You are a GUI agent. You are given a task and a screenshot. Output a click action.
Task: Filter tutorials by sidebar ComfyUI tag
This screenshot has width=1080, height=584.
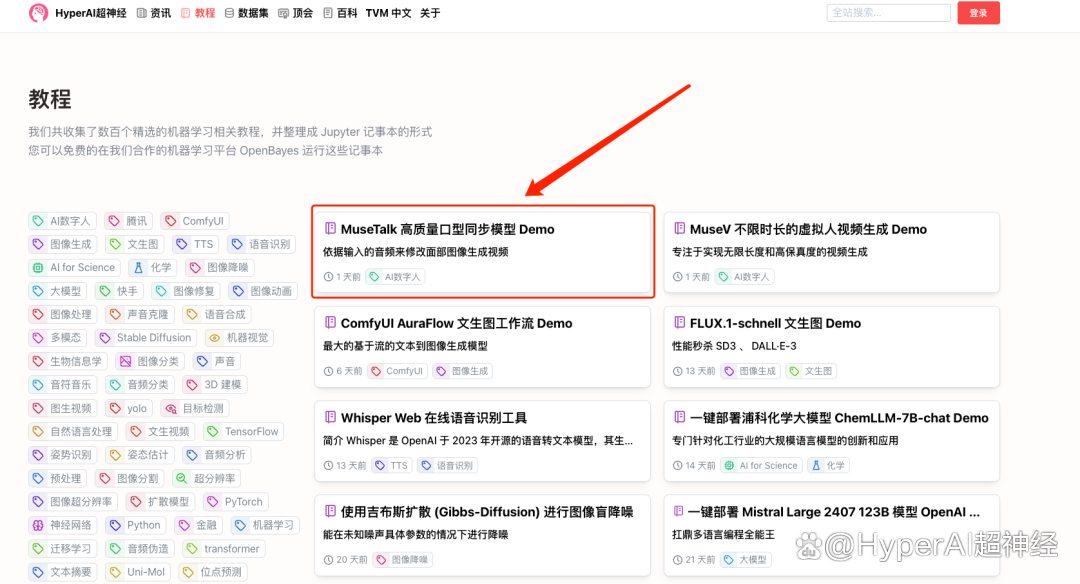[x=195, y=221]
